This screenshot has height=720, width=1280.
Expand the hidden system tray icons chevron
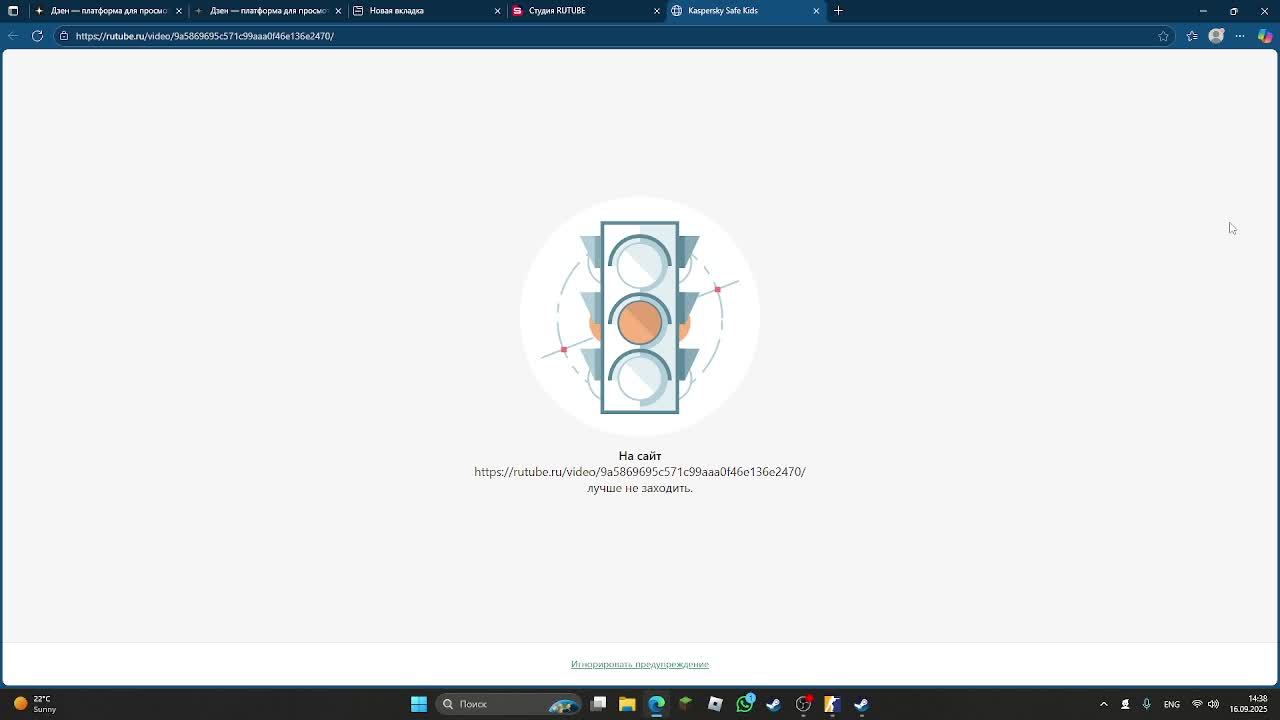tap(1104, 704)
